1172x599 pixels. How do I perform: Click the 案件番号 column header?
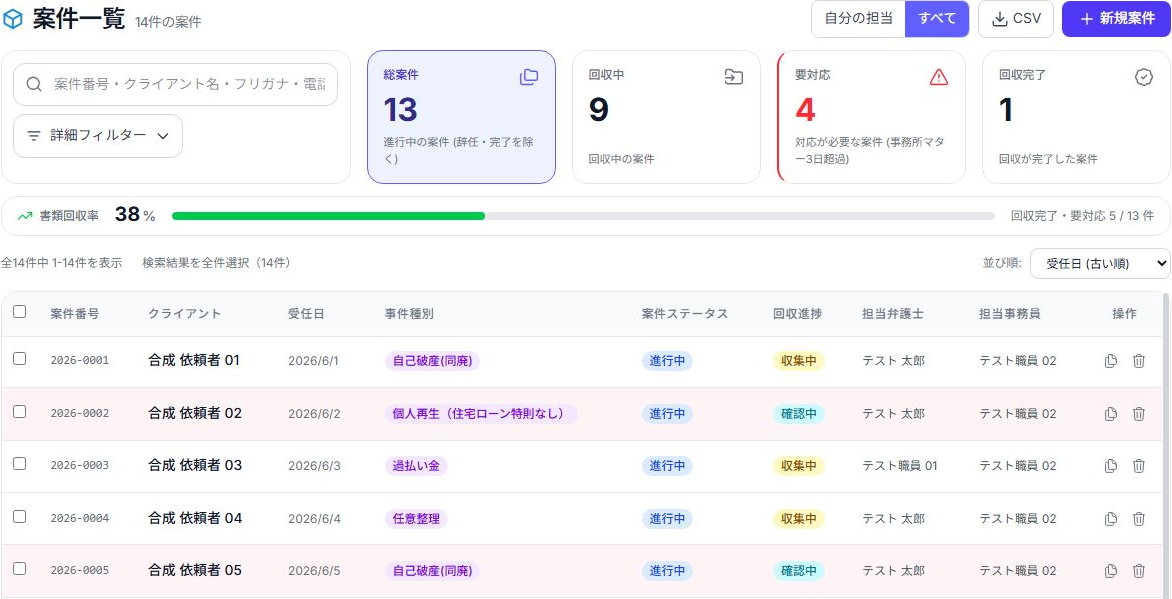click(75, 314)
